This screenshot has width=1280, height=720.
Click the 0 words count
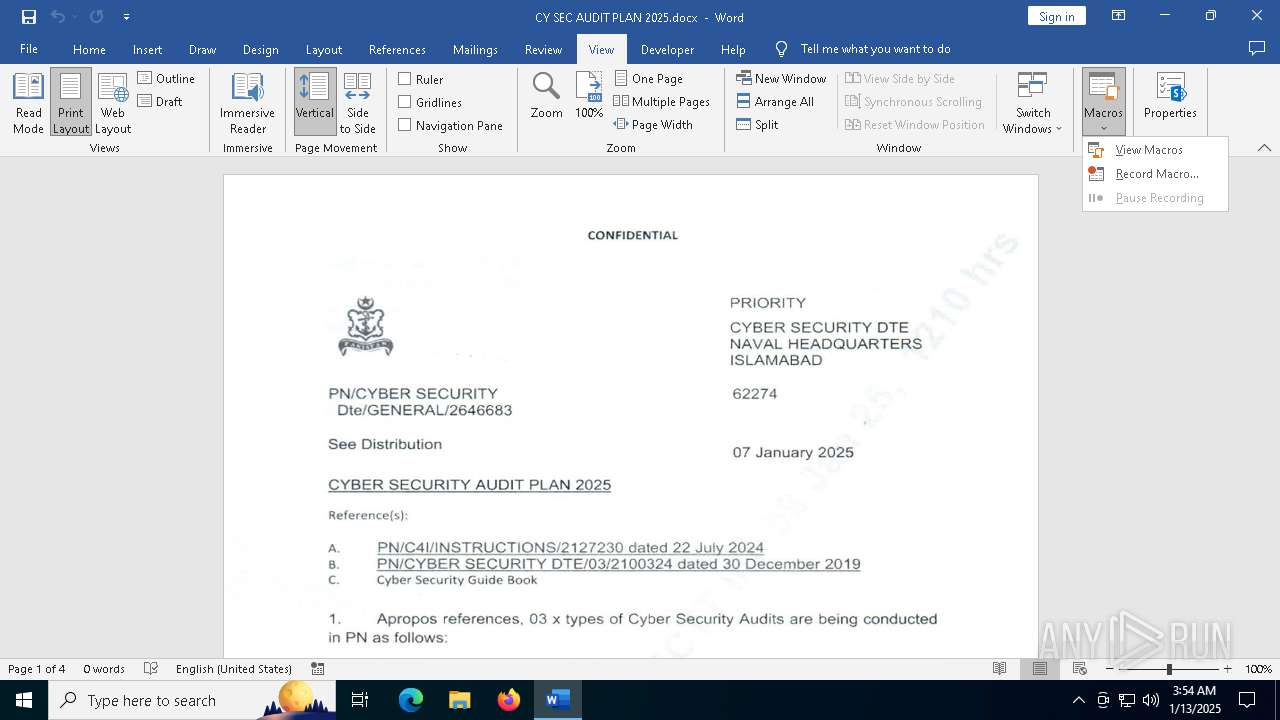pyautogui.click(x=104, y=669)
